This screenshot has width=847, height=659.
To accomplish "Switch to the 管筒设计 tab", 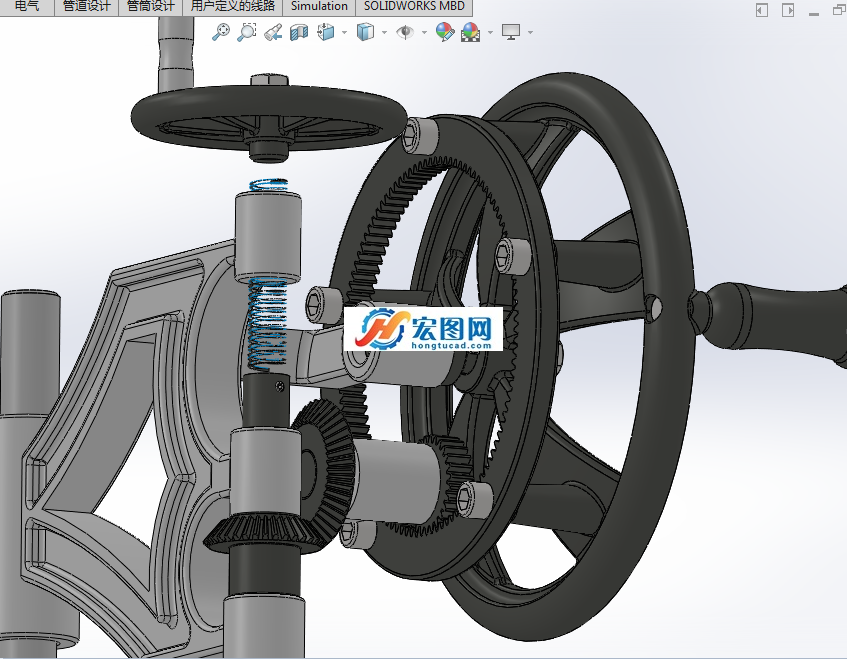I will tap(150, 6).
